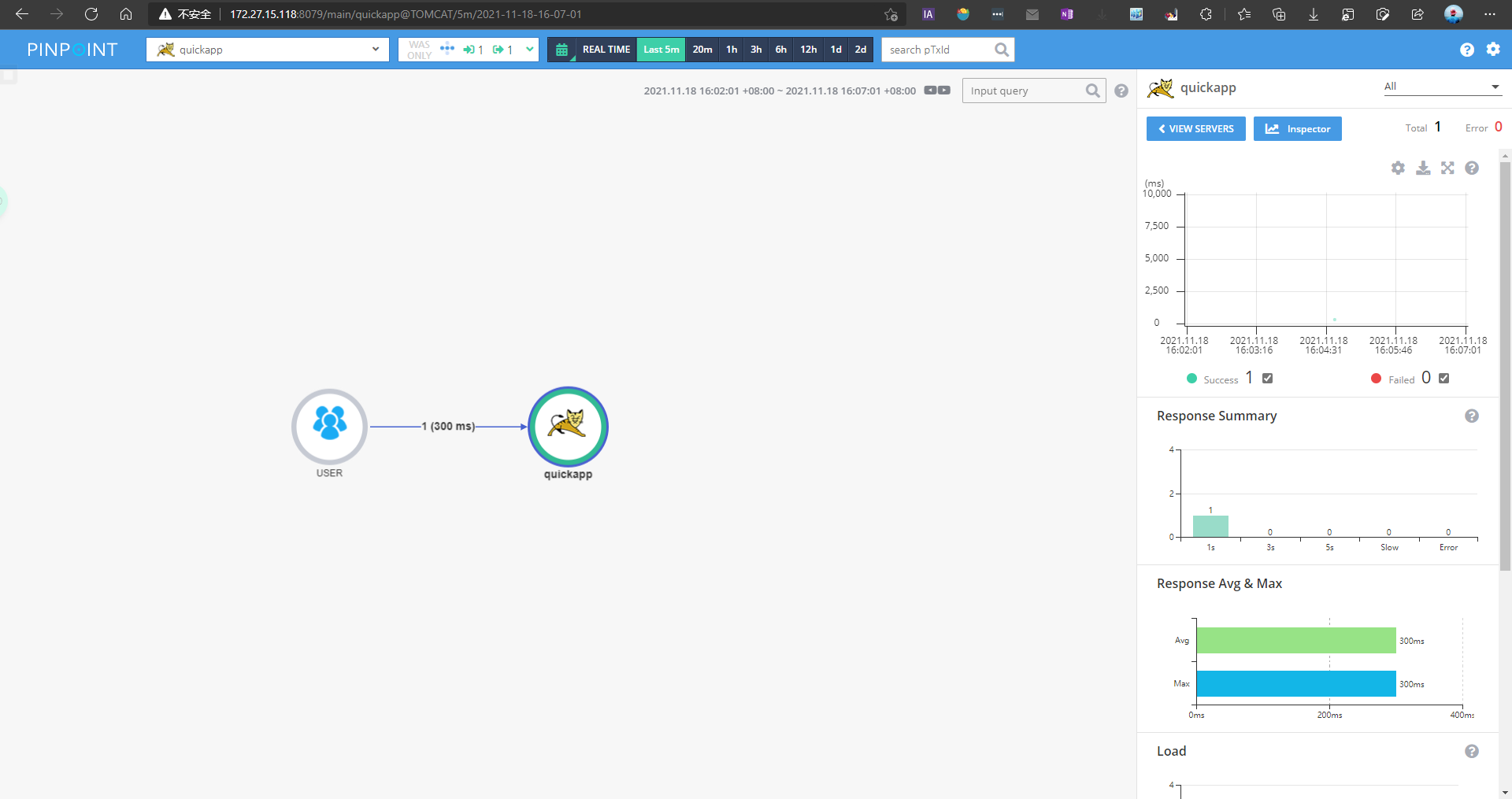Expand inbound outbound depth dropdown
The height and width of the screenshot is (799, 1512).
pos(530,50)
